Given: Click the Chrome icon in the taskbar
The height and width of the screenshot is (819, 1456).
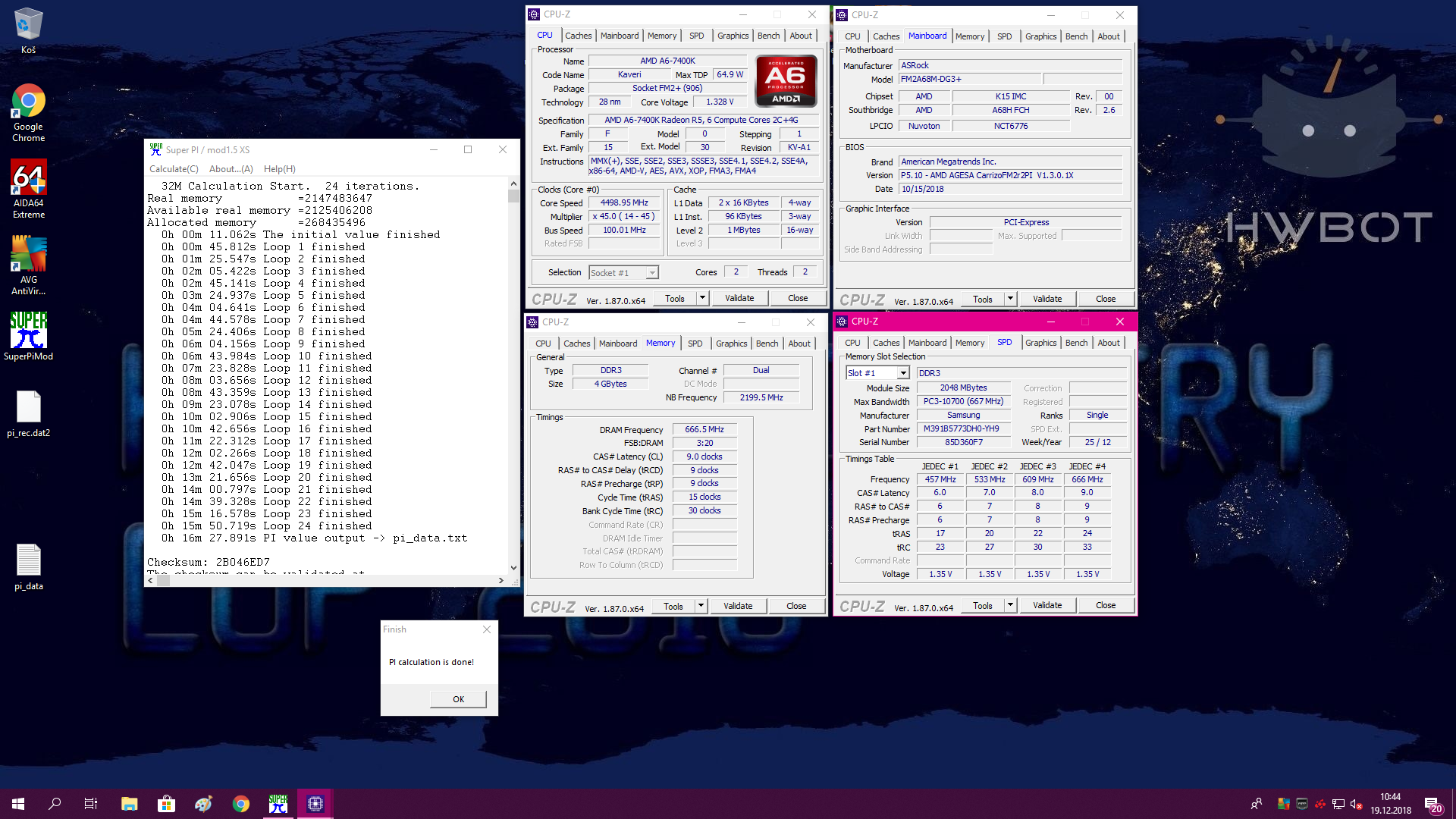Looking at the screenshot, I should 241,804.
